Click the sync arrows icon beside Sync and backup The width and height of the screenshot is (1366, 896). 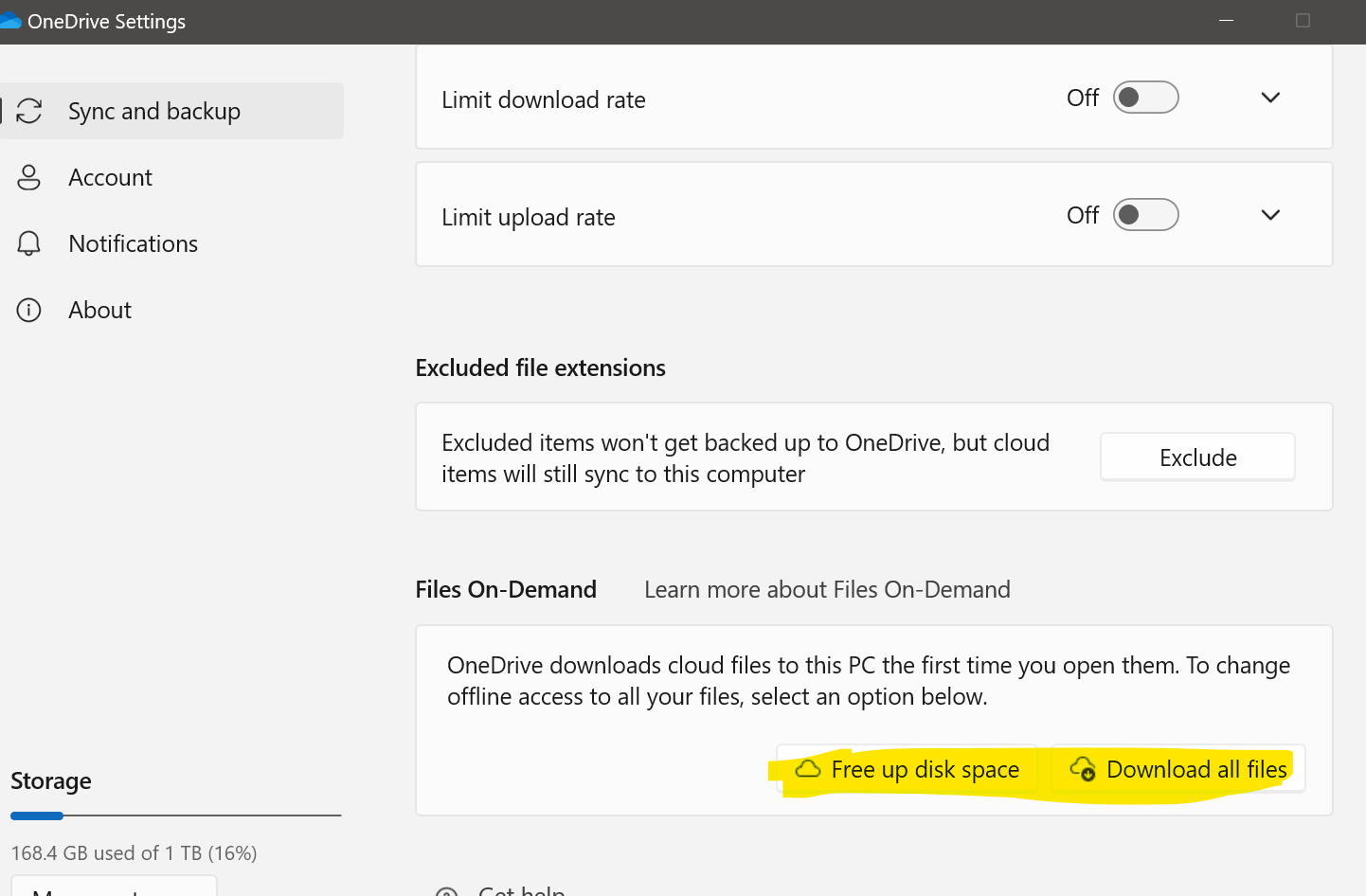click(x=29, y=111)
